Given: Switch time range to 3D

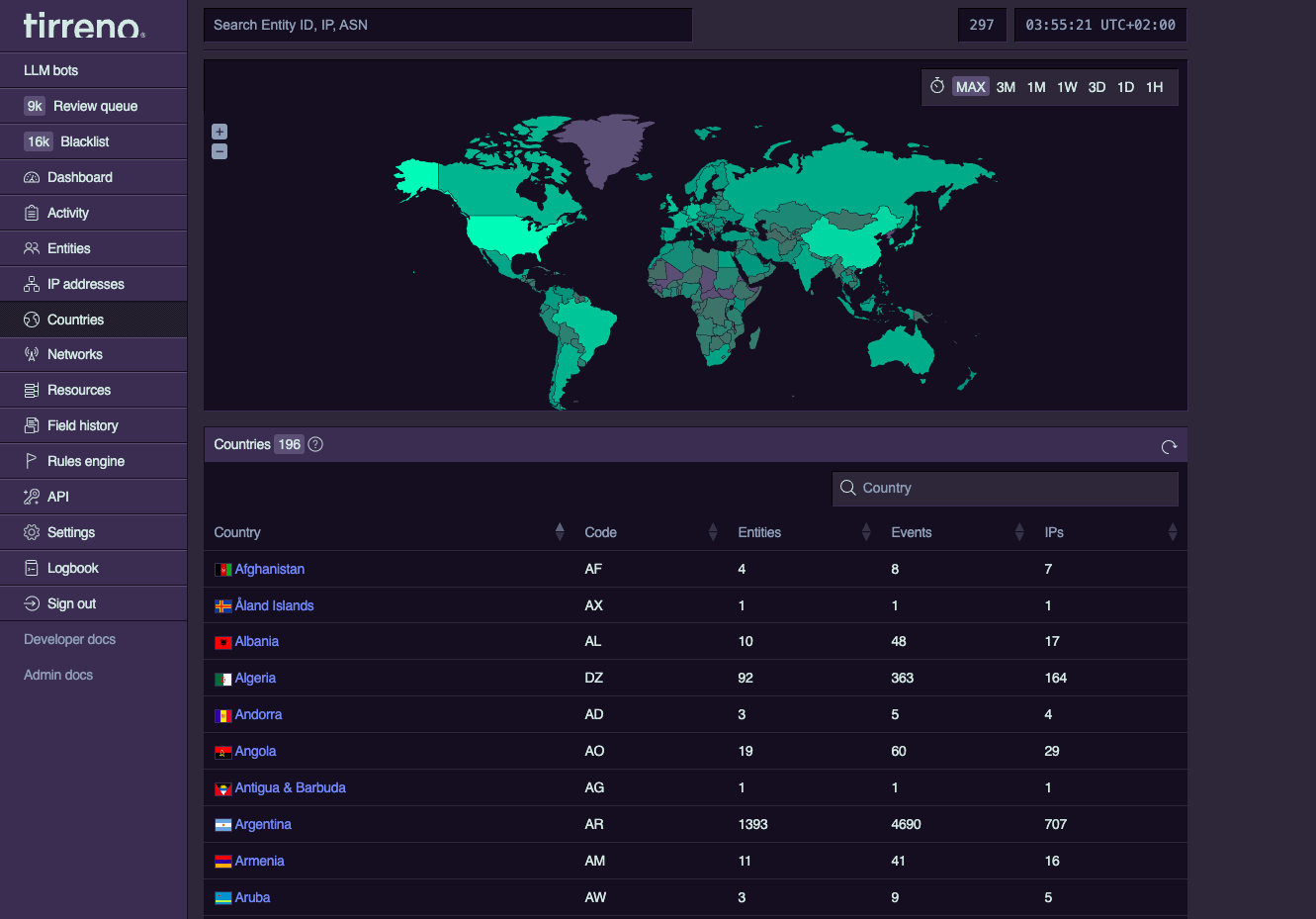Looking at the screenshot, I should [x=1097, y=87].
